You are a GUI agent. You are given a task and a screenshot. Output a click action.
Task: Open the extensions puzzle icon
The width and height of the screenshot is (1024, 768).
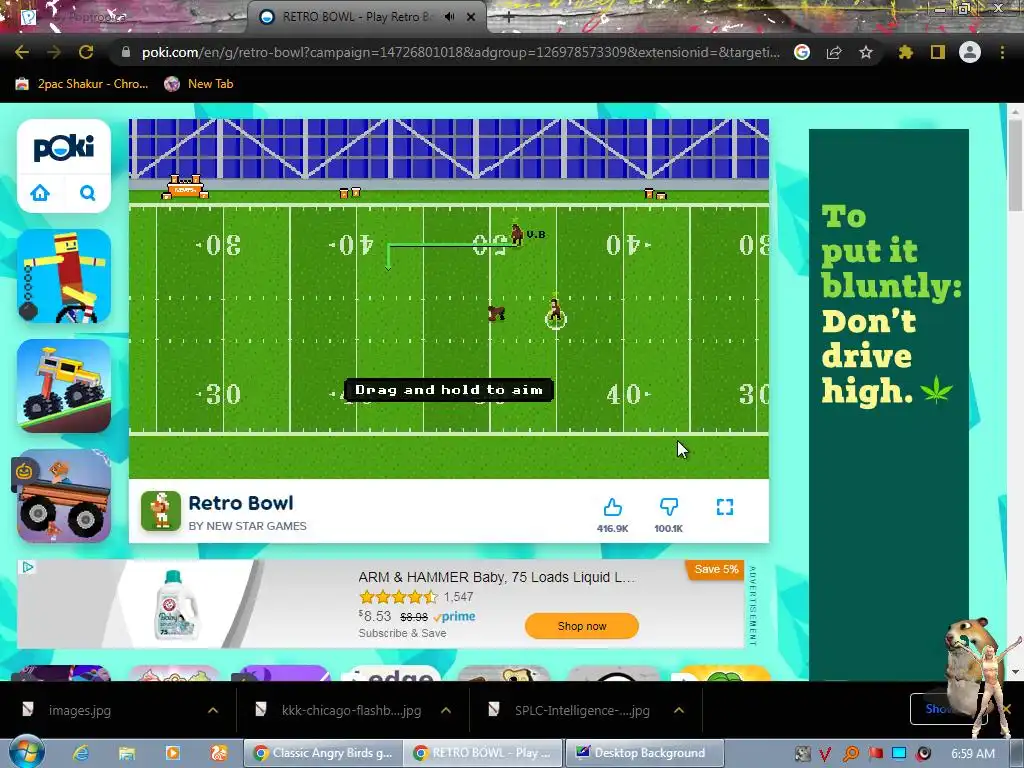906,52
